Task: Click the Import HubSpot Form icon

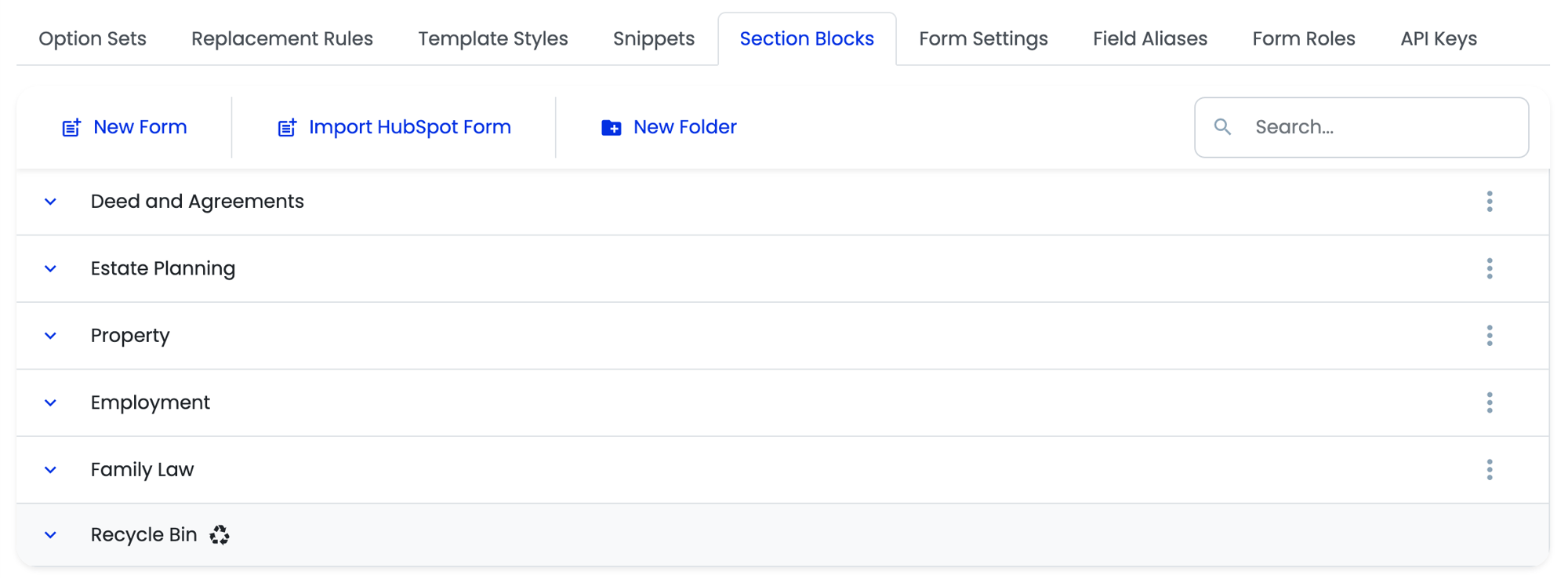Action: click(x=287, y=126)
